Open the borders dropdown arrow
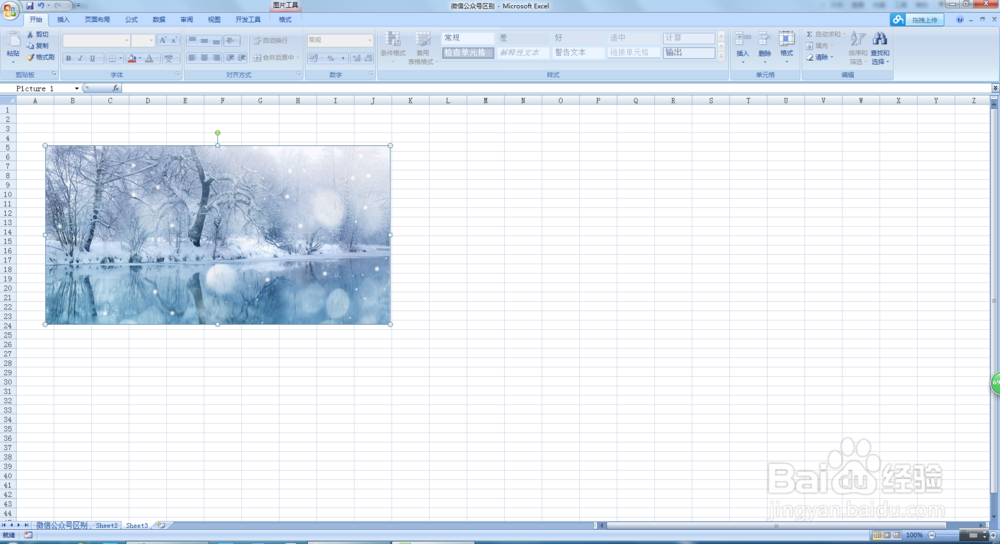The image size is (1000, 544). (x=121, y=58)
